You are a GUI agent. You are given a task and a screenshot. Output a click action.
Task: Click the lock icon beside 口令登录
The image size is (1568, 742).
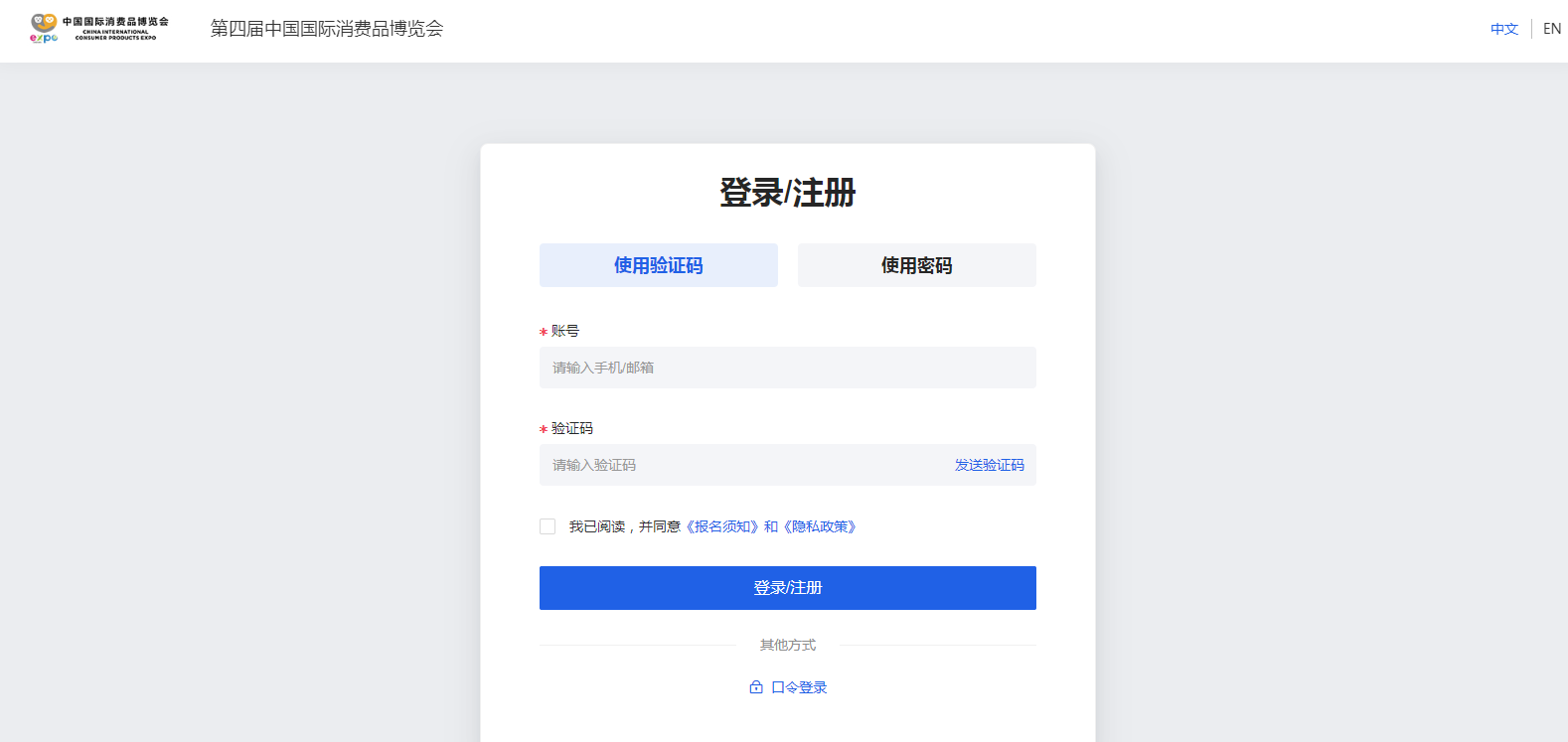point(756,687)
